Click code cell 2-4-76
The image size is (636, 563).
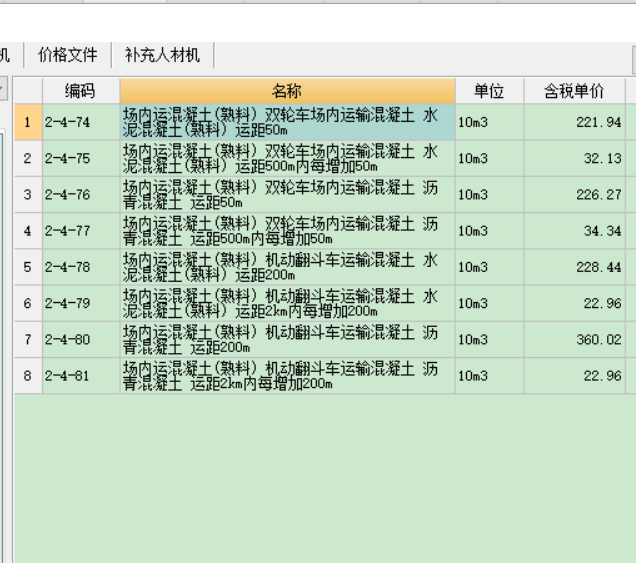(x=81, y=195)
